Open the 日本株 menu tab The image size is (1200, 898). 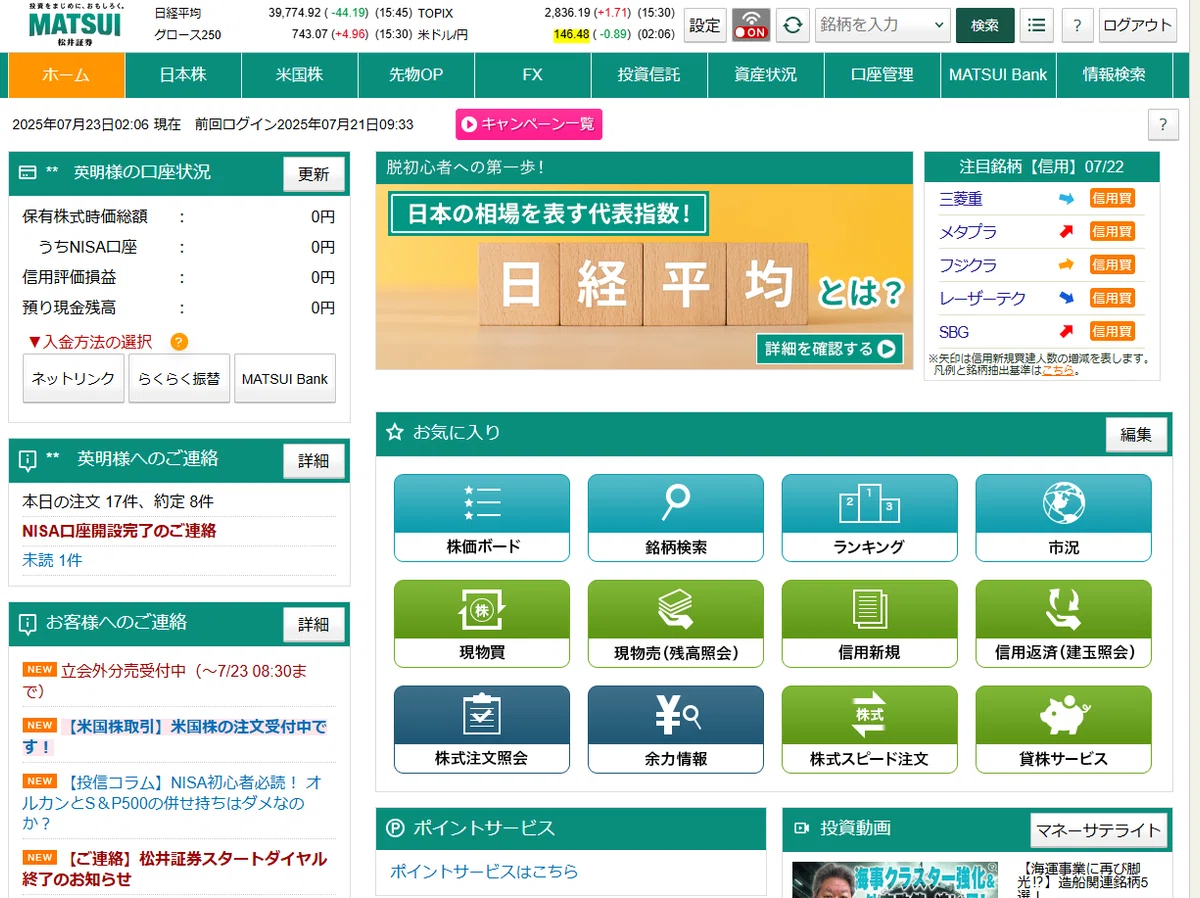click(183, 75)
